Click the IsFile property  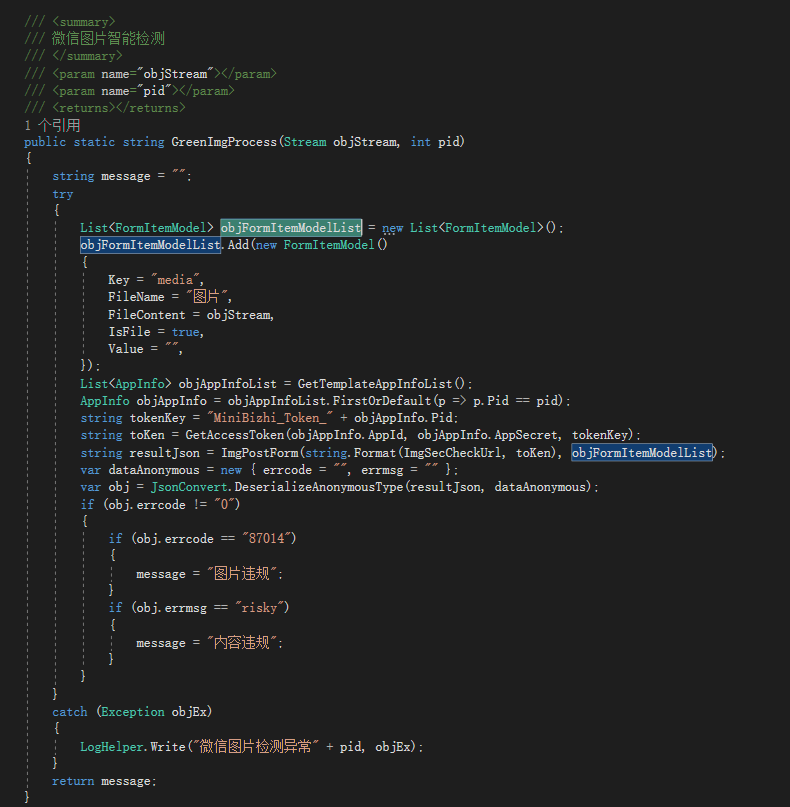point(129,331)
